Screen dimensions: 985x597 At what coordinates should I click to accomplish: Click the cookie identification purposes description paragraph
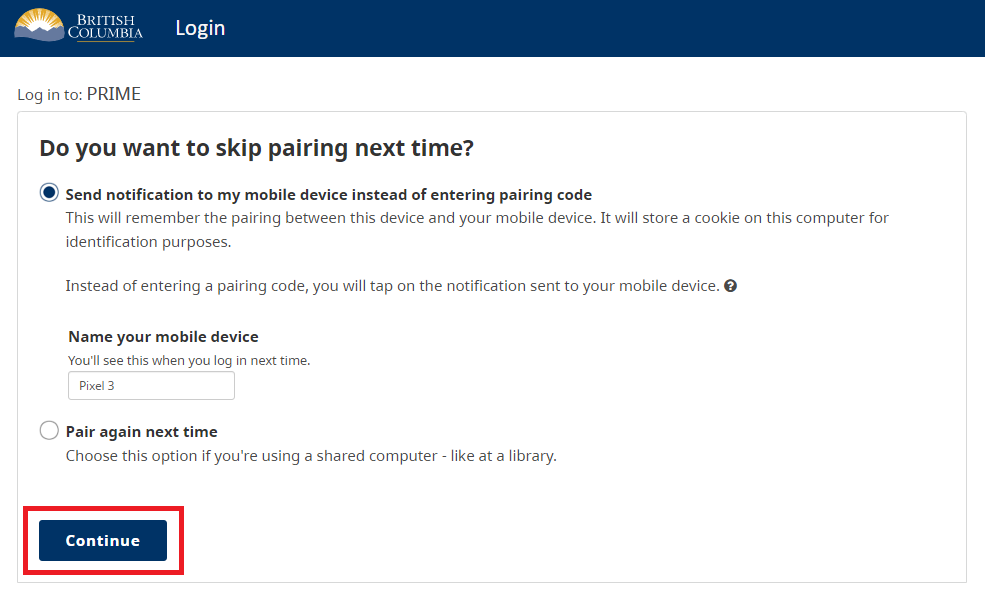click(477, 229)
